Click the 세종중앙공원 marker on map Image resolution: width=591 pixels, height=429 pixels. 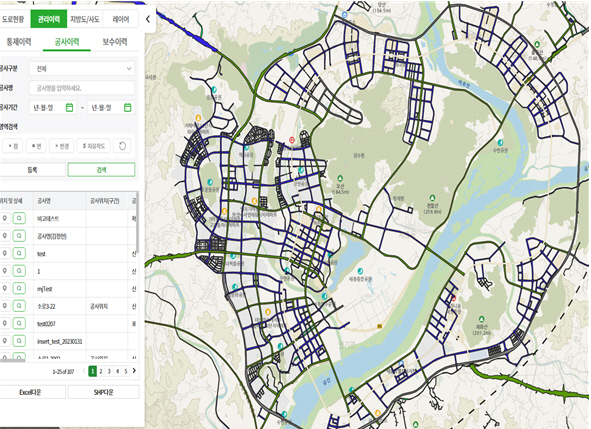[360, 271]
